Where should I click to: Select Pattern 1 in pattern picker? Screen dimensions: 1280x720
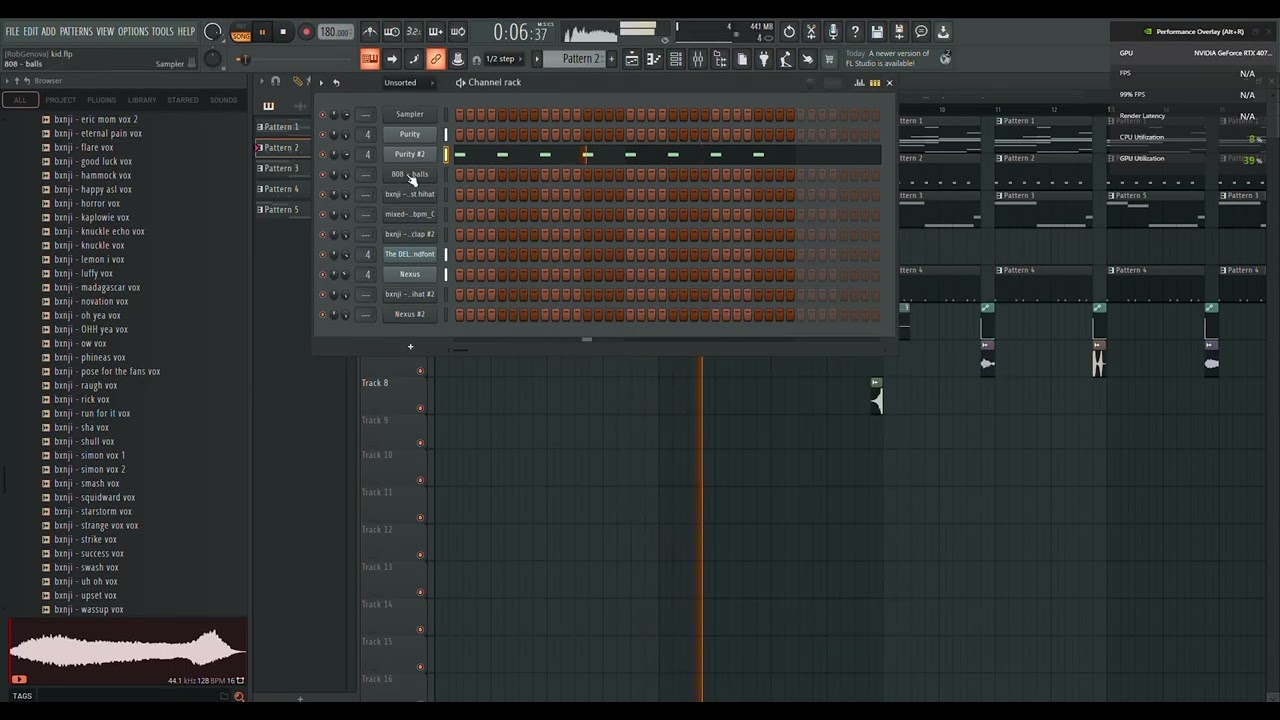click(x=280, y=127)
